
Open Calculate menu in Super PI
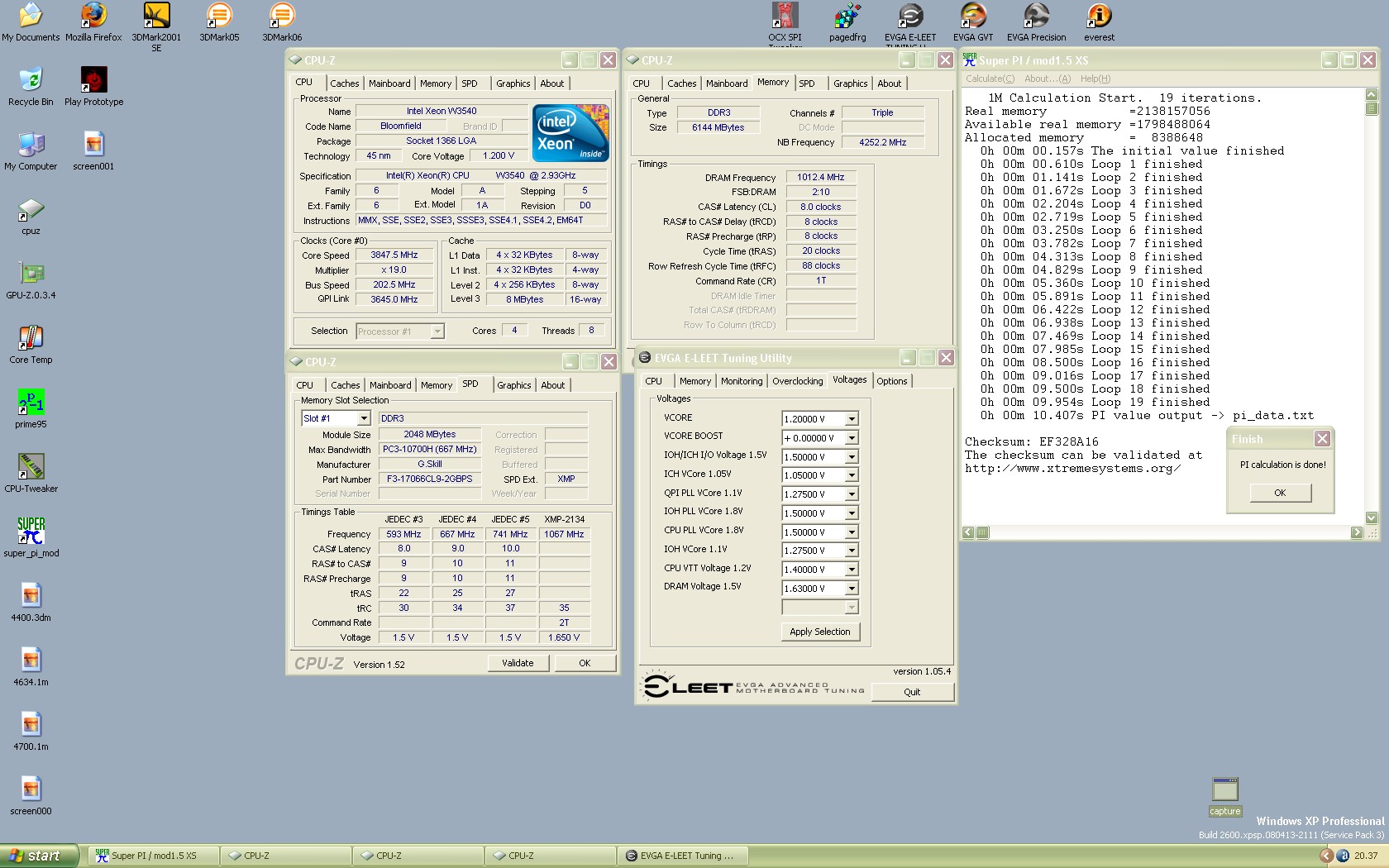(990, 79)
